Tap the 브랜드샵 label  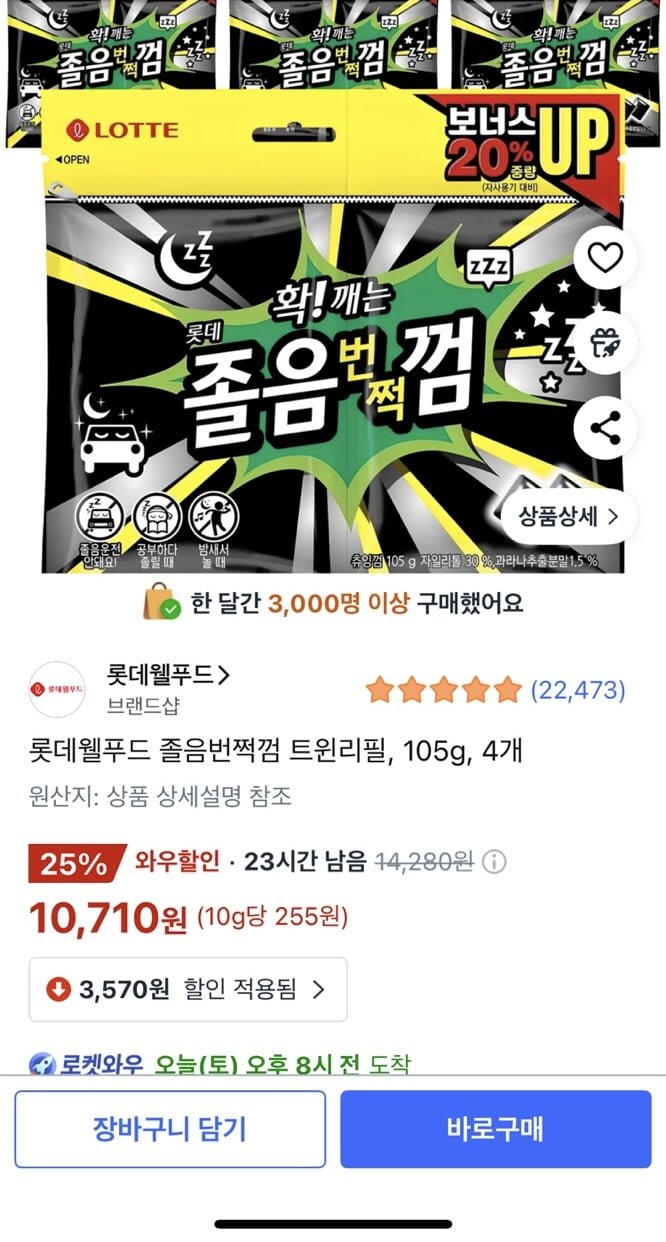pos(144,706)
